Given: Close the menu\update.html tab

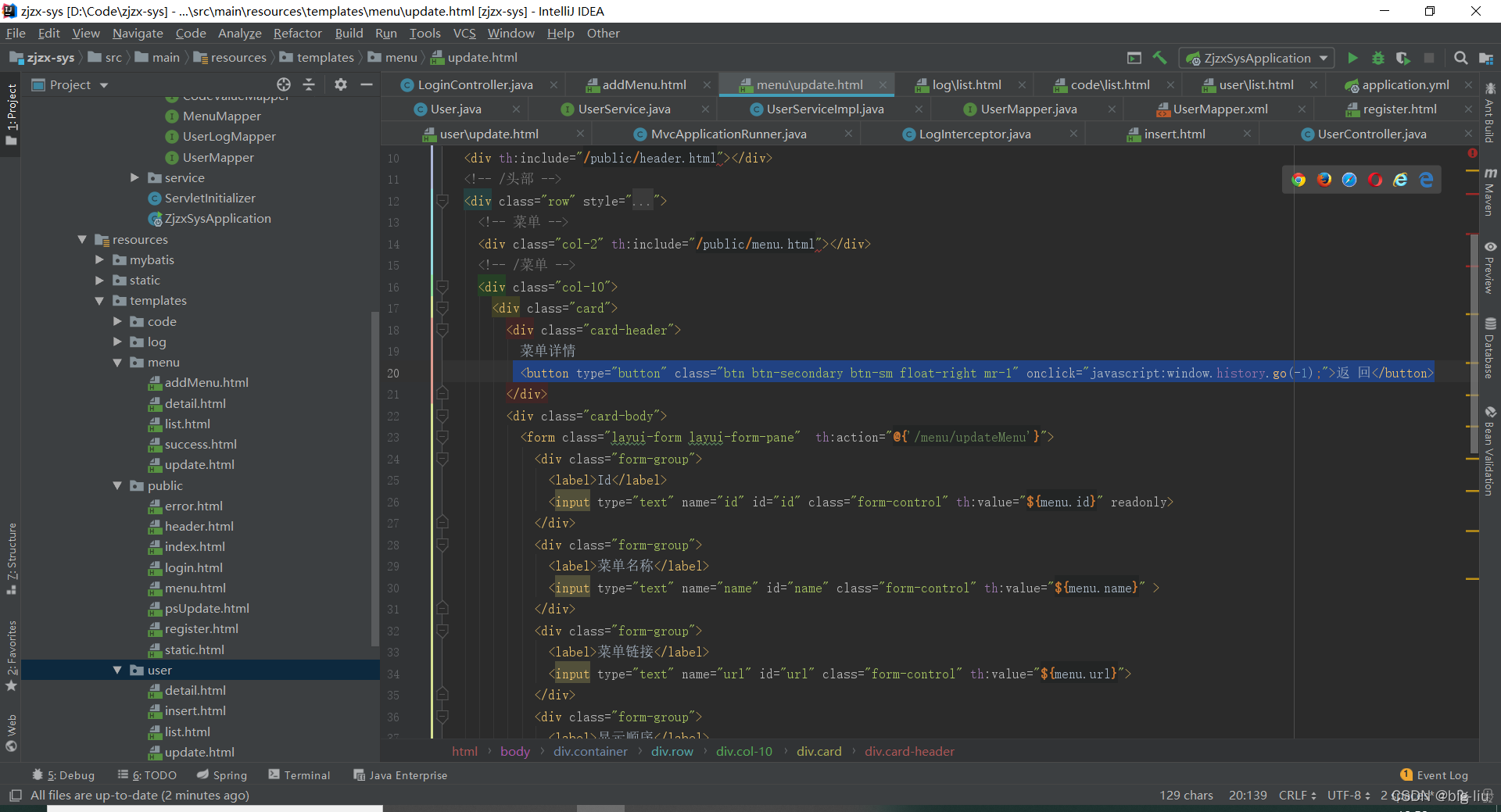Looking at the screenshot, I should click(883, 84).
